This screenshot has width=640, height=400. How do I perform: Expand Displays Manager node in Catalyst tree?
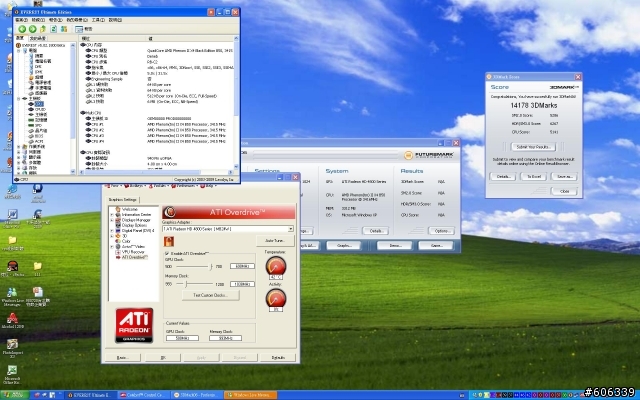(x=112, y=220)
